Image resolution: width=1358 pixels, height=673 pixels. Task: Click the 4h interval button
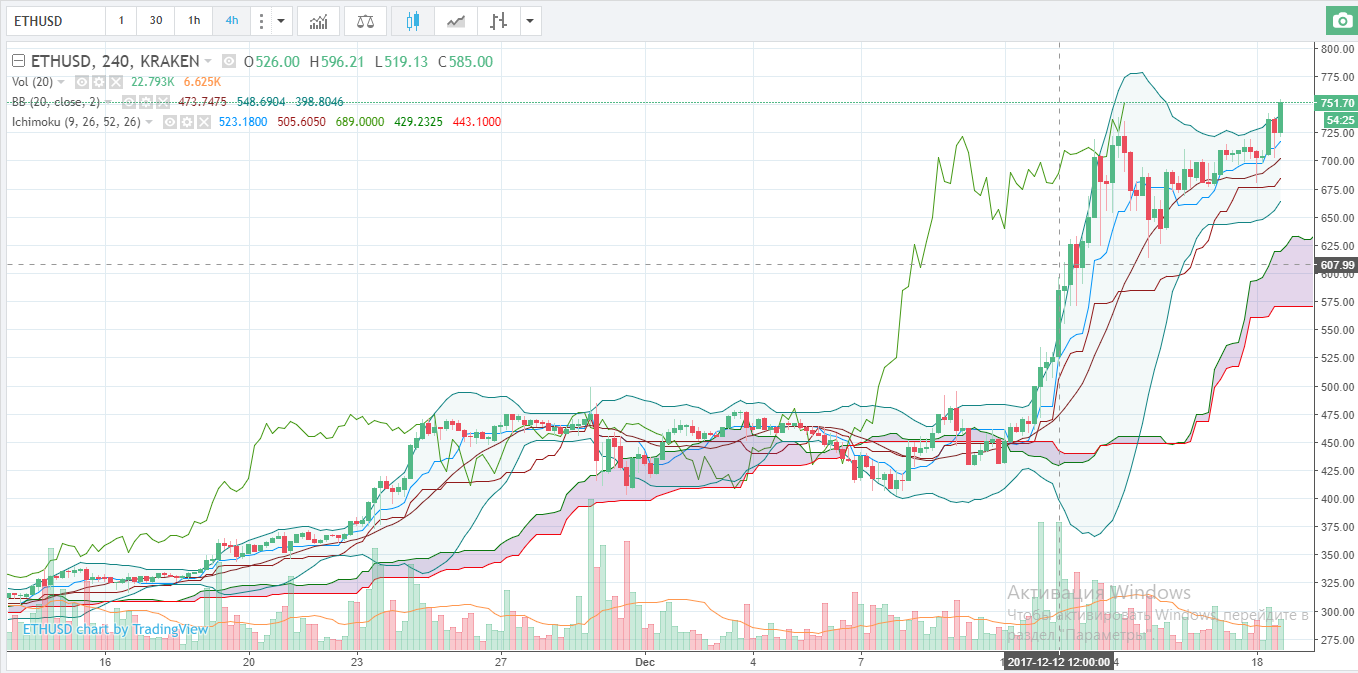pos(232,20)
